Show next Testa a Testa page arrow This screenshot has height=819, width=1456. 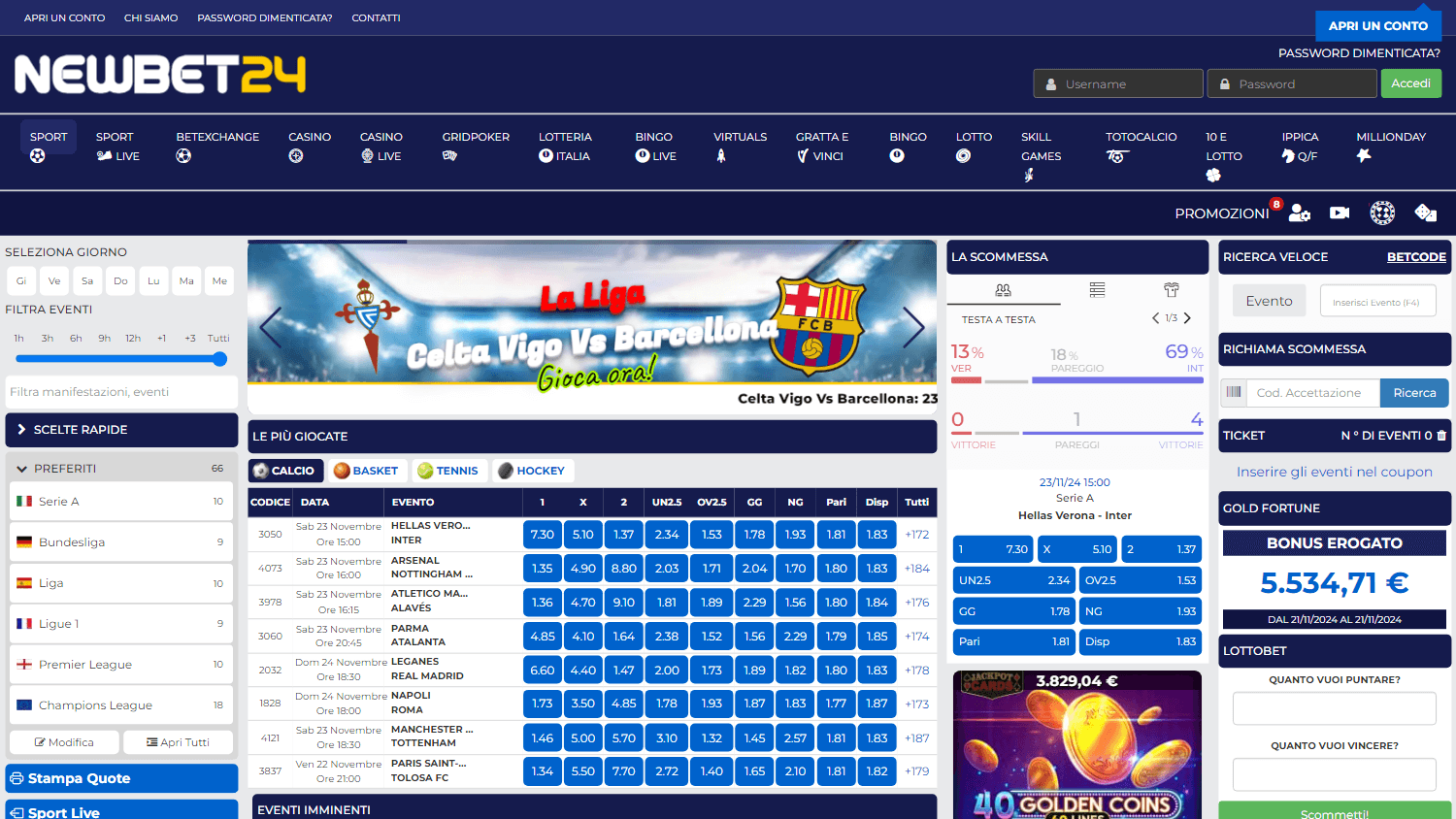pos(1187,318)
